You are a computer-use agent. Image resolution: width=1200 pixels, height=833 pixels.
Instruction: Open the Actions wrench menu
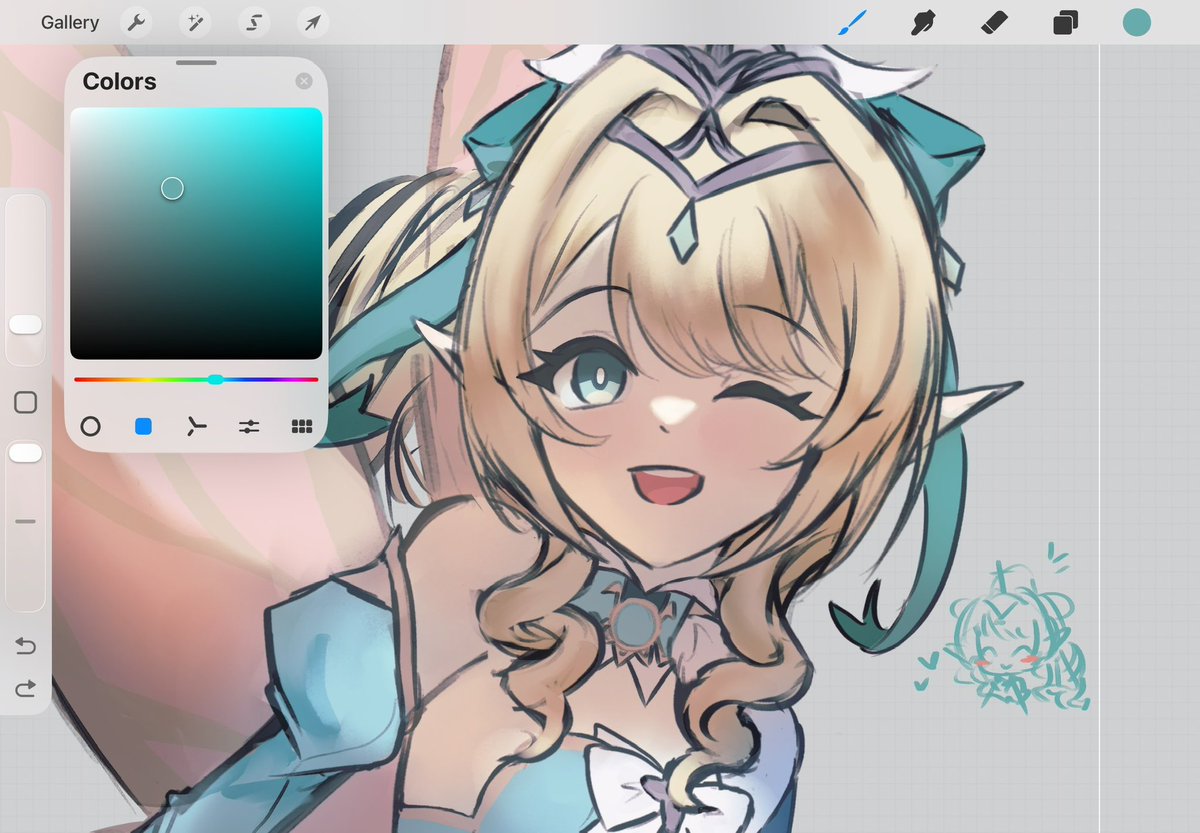(x=136, y=22)
